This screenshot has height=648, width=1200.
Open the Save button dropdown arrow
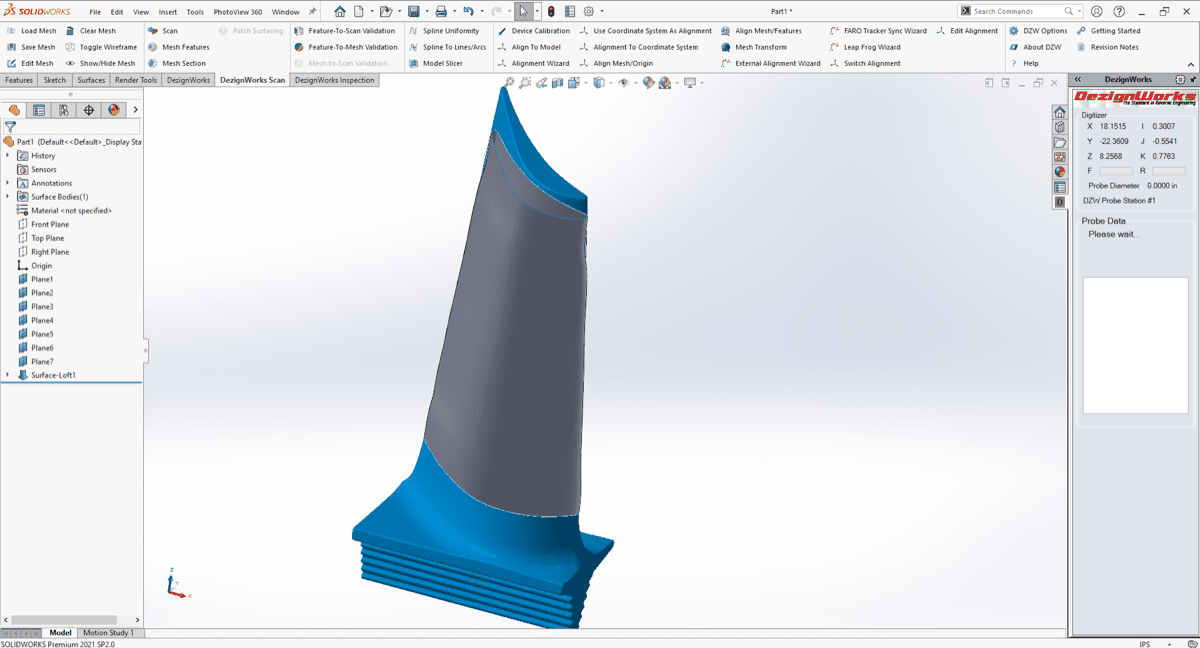426,12
